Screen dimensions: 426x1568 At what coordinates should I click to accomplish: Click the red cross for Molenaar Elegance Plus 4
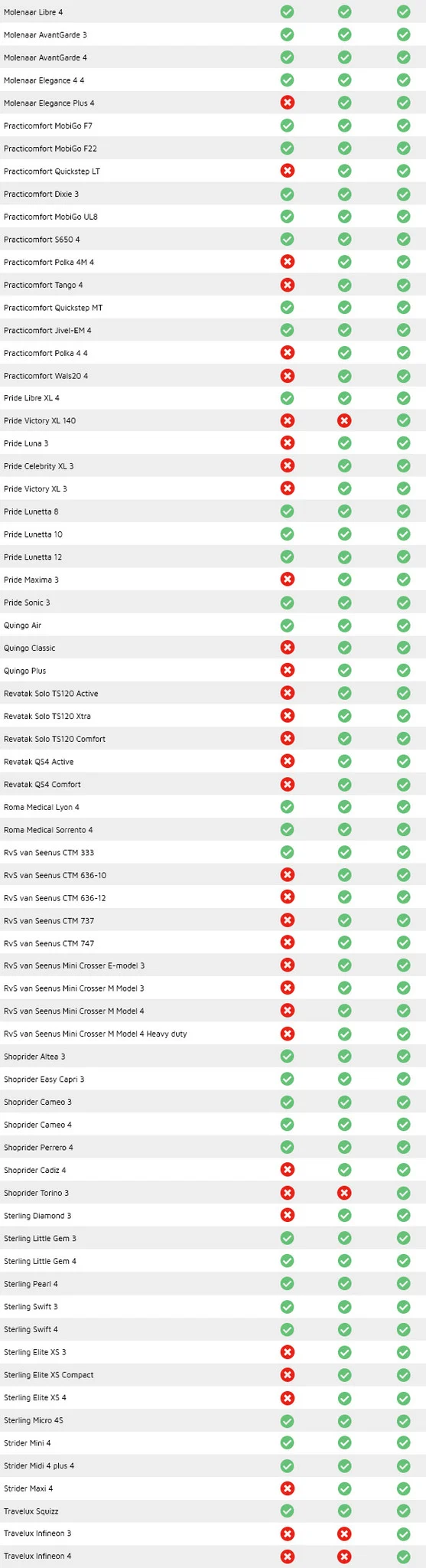[288, 103]
